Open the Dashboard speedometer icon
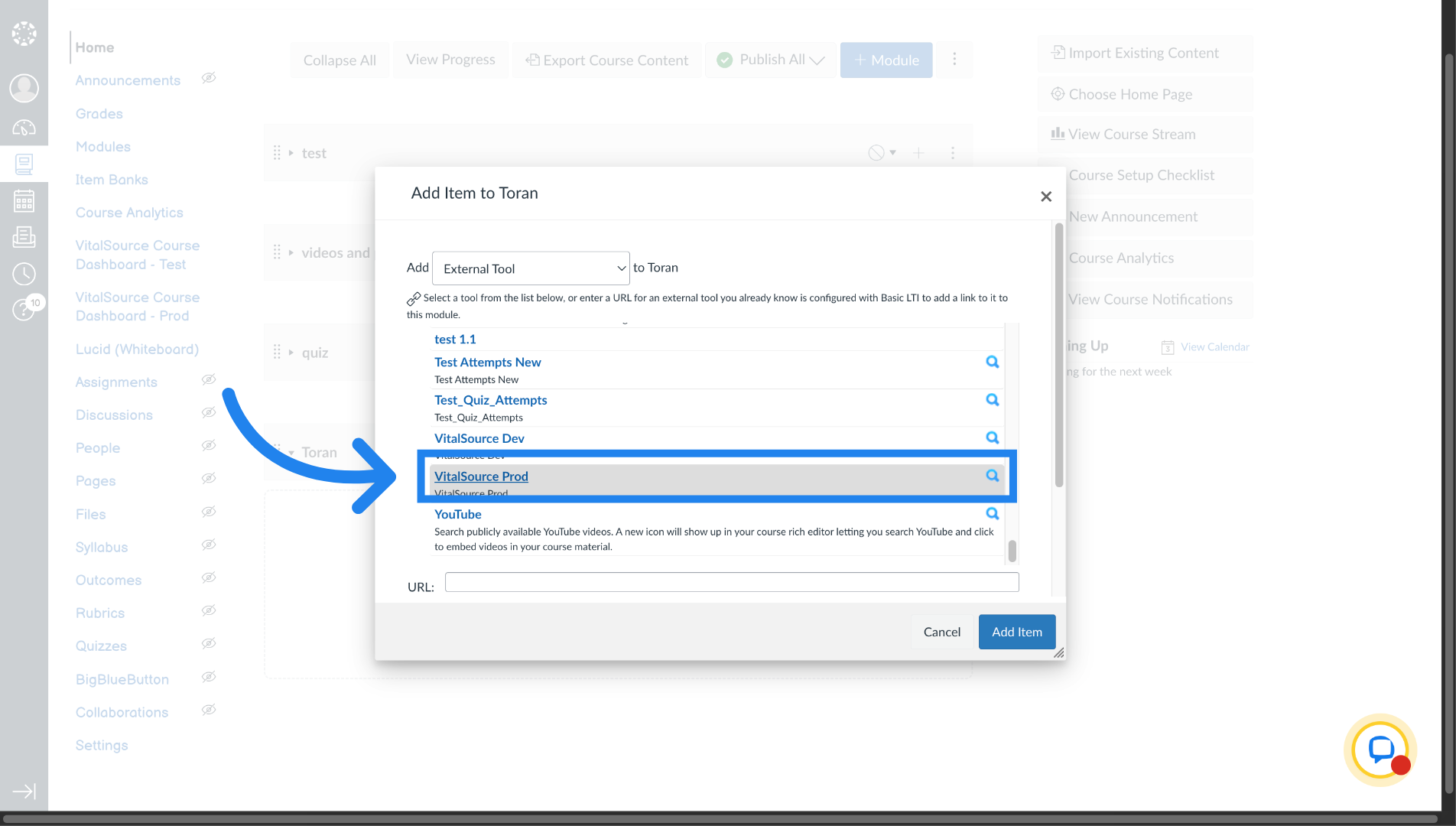This screenshot has height=826, width=1456. pyautogui.click(x=24, y=128)
